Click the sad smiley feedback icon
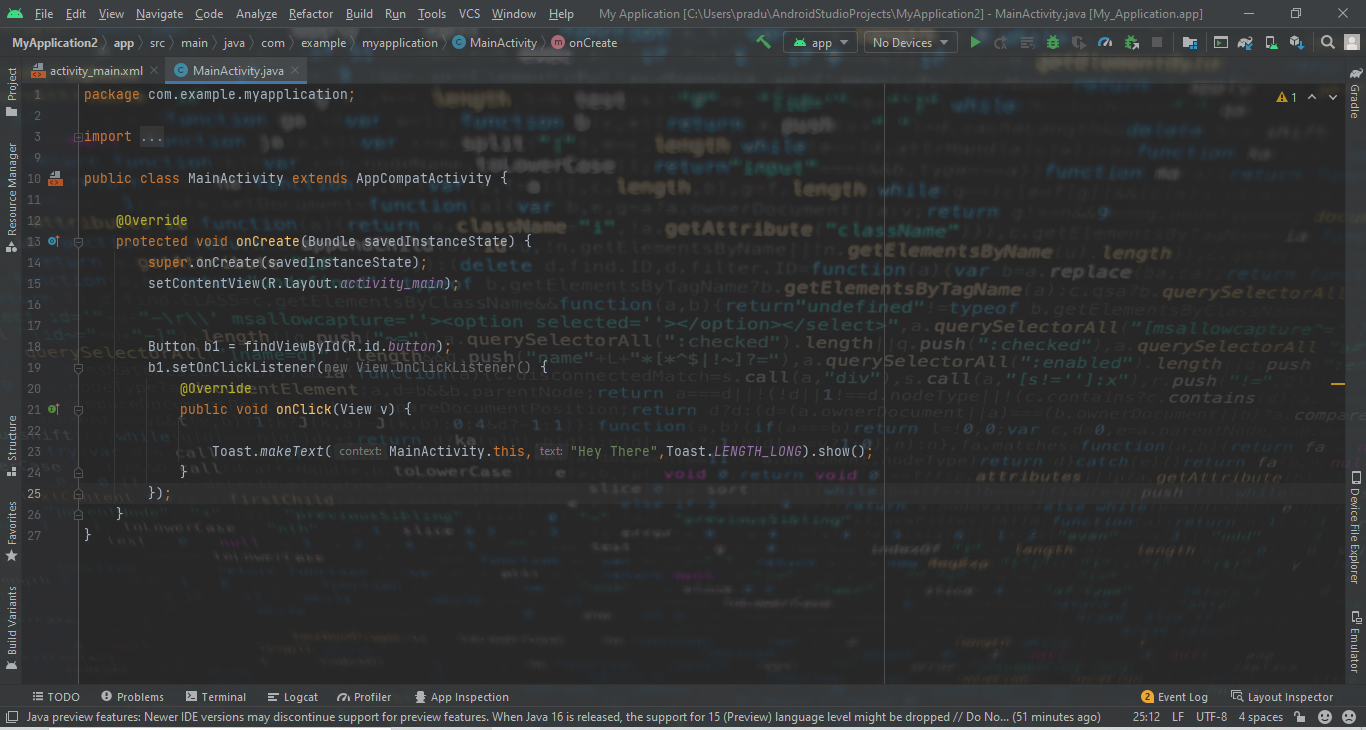The height and width of the screenshot is (730, 1366). [1349, 717]
